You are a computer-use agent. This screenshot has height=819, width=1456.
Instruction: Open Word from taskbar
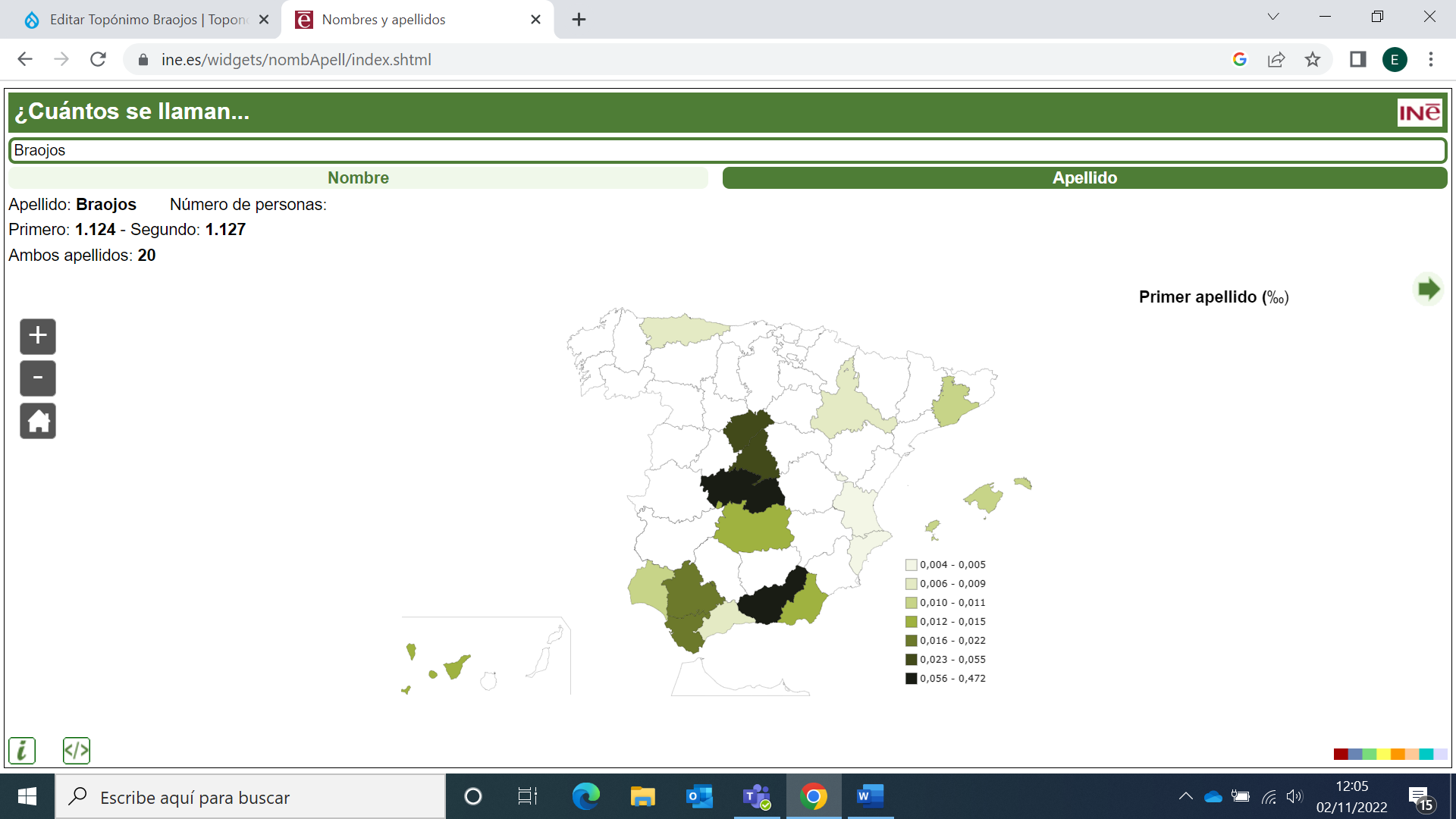(x=870, y=796)
